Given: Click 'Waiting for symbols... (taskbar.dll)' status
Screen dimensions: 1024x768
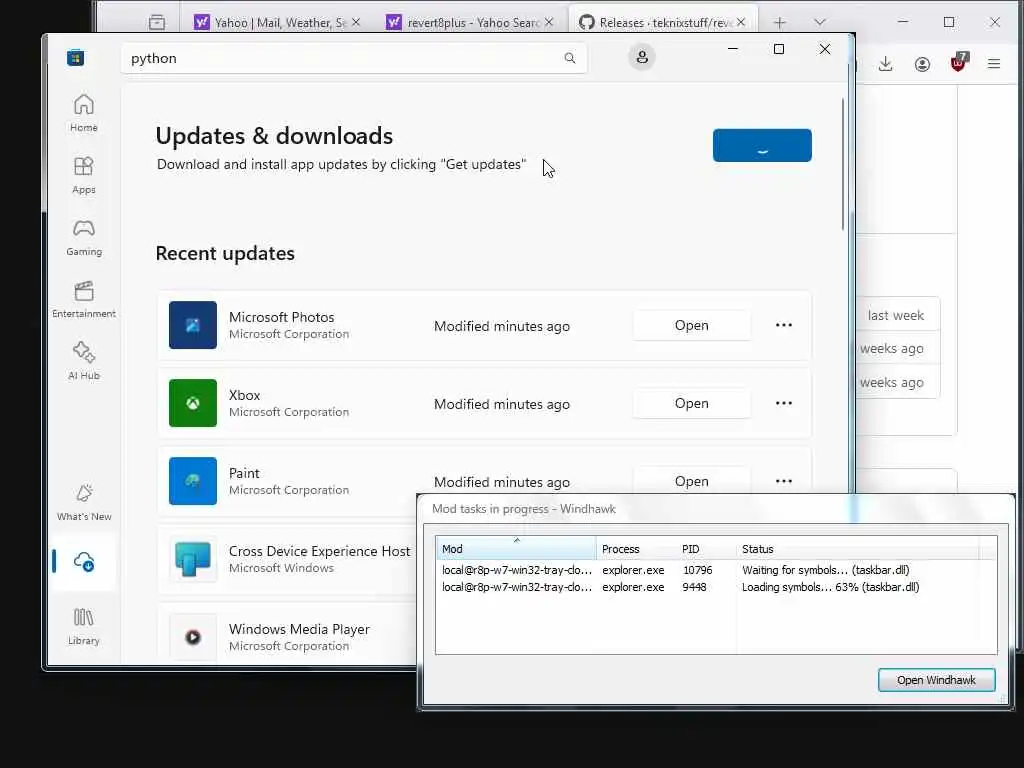Looking at the screenshot, I should pyautogui.click(x=825, y=570).
